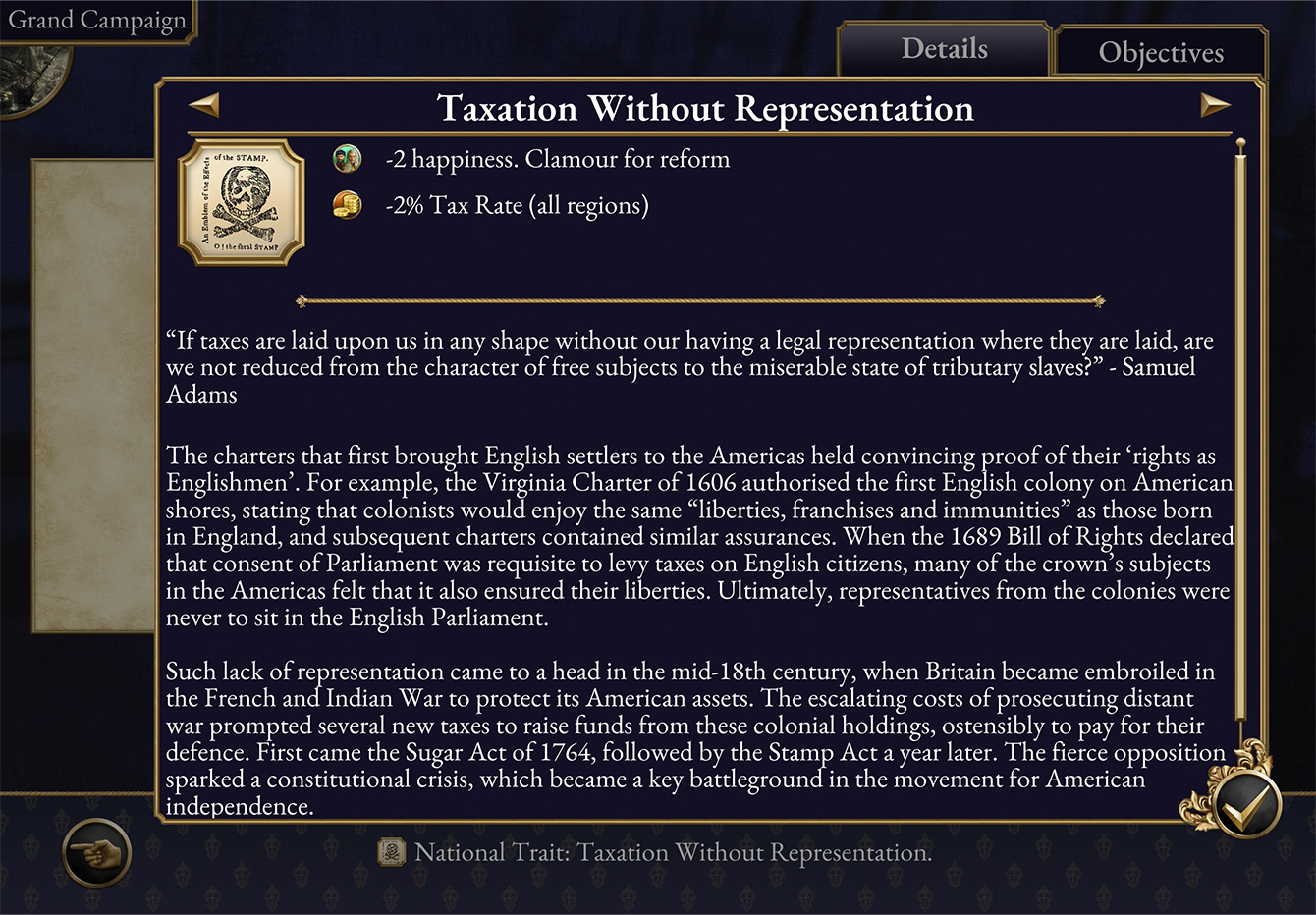The width and height of the screenshot is (1316, 915).
Task: Click the previous trait left arrow
Action: click(204, 104)
